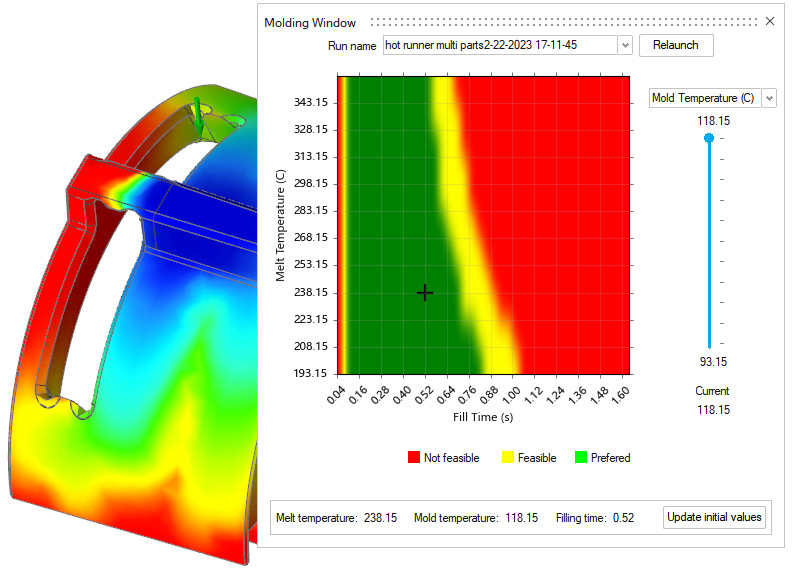Expand the Run name dropdown arrow
Screen dimensions: 797x580
point(625,46)
